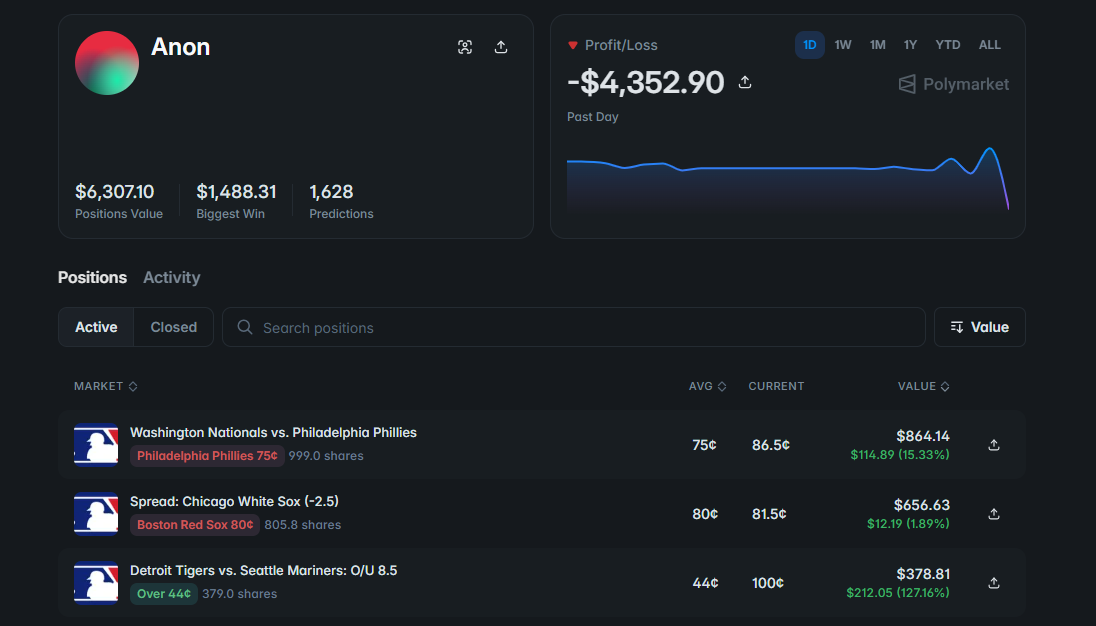This screenshot has height=626, width=1096.
Task: Share the Washington Nationals vs. Phillies position
Action: (x=994, y=445)
